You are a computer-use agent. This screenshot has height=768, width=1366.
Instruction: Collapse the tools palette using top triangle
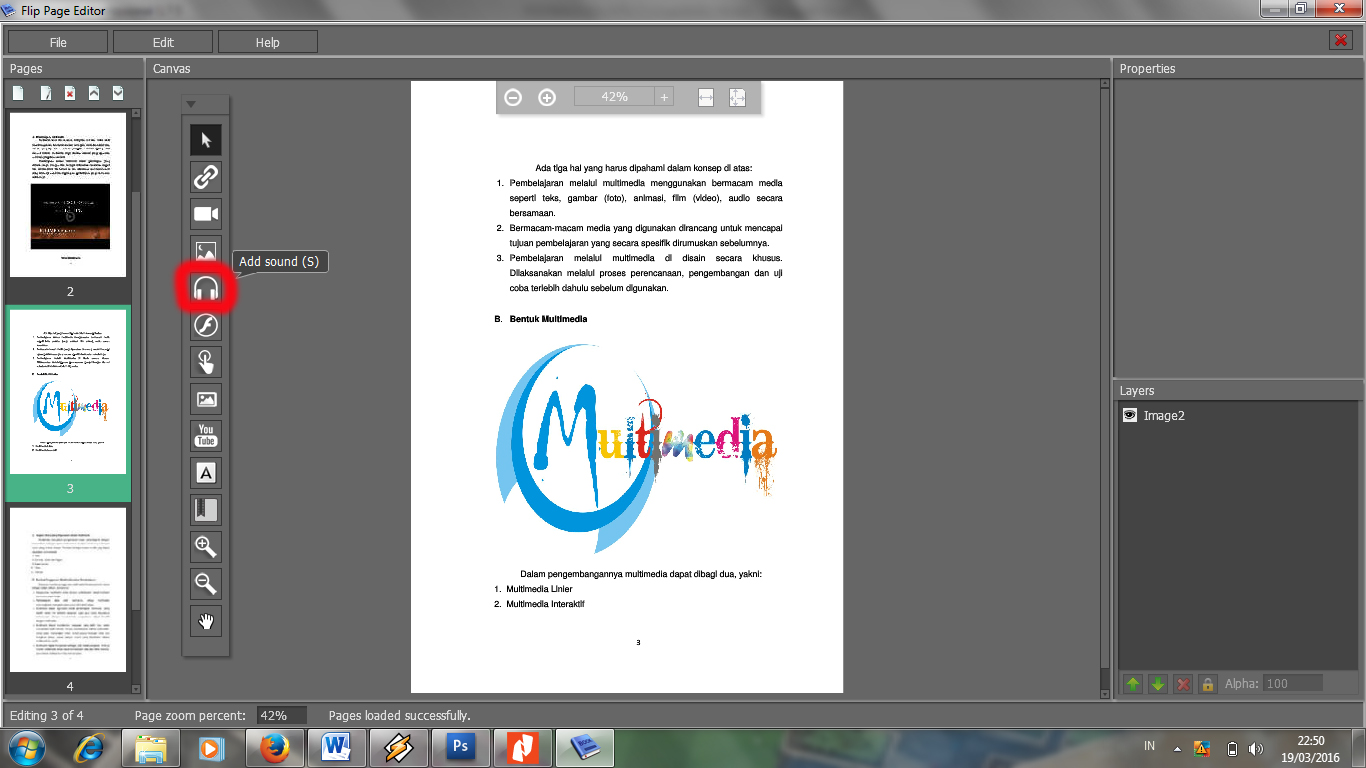click(191, 104)
